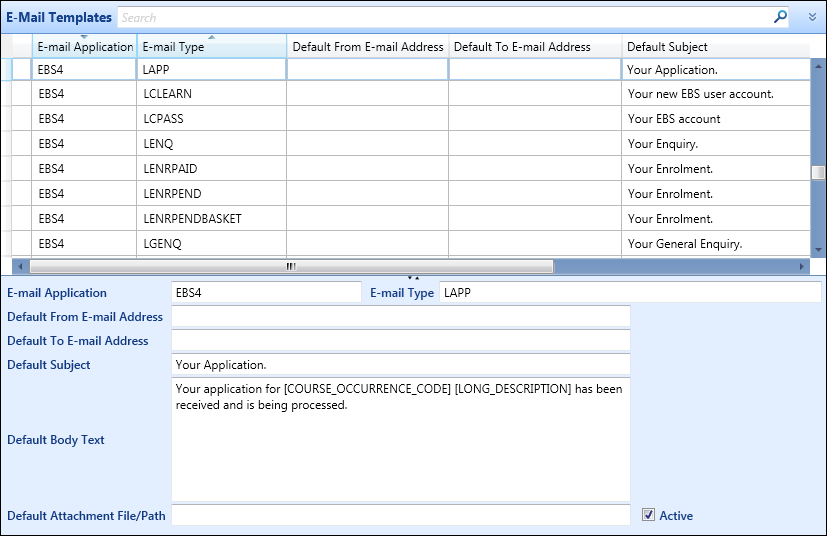Viewport: 827px width, 536px height.
Task: Click into the Default Body Text area
Action: pyautogui.click(x=401, y=439)
